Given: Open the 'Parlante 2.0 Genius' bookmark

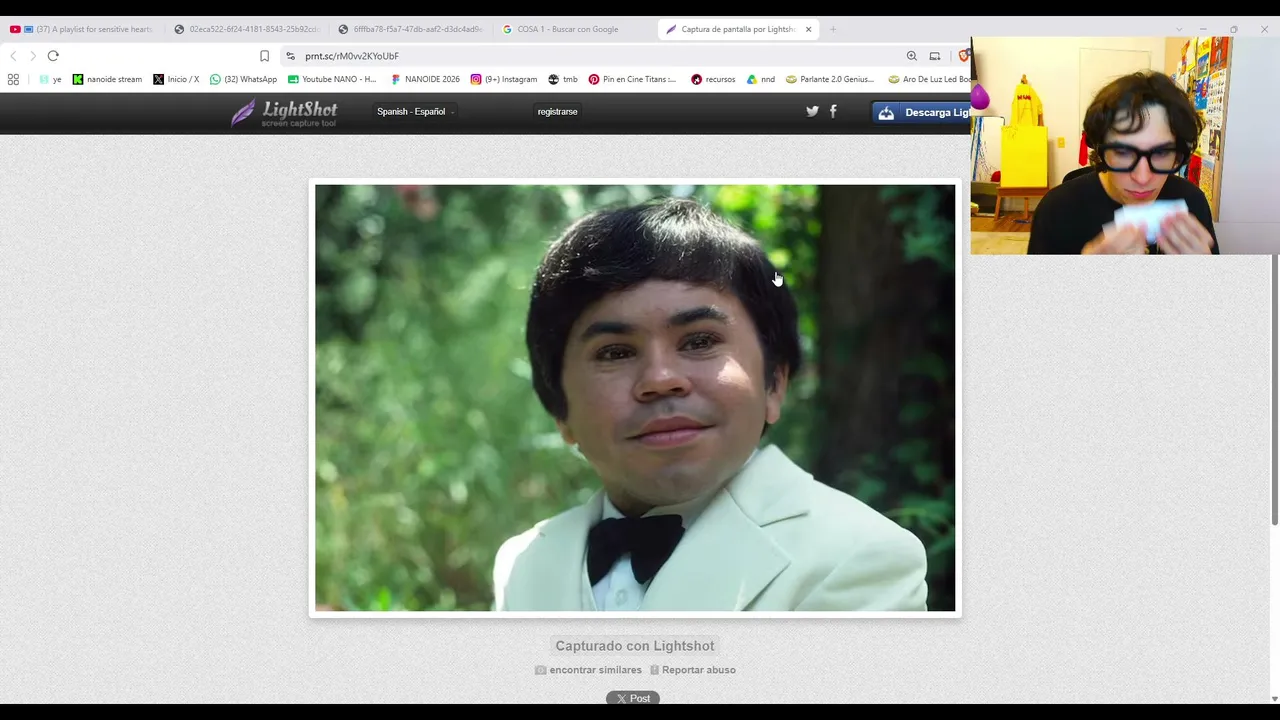Looking at the screenshot, I should (830, 79).
